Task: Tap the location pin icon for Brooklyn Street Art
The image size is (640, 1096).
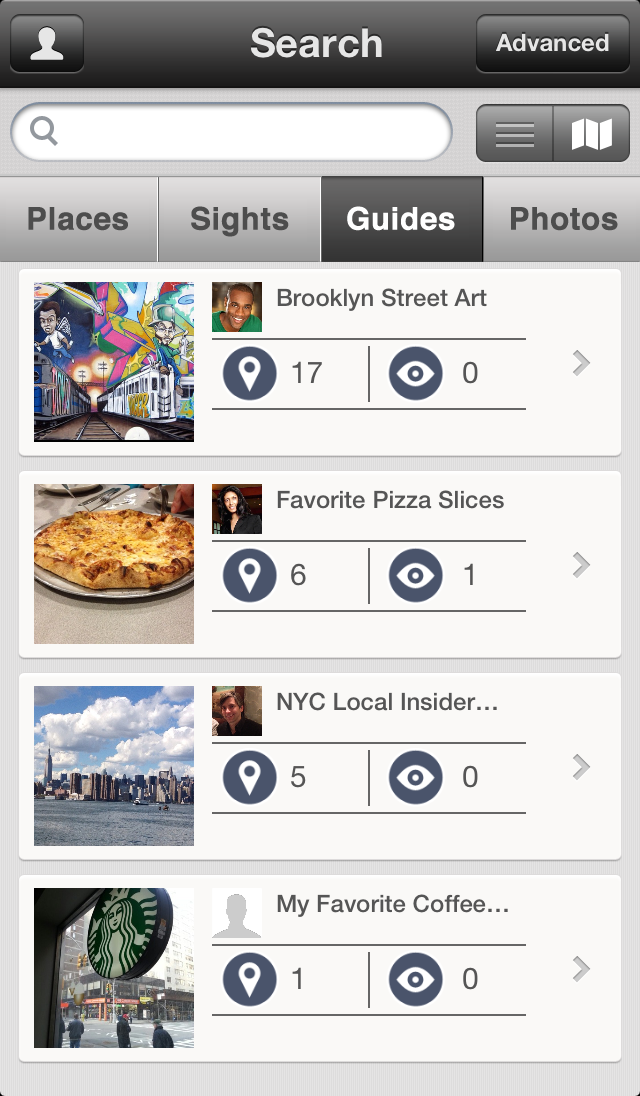Action: 249,374
